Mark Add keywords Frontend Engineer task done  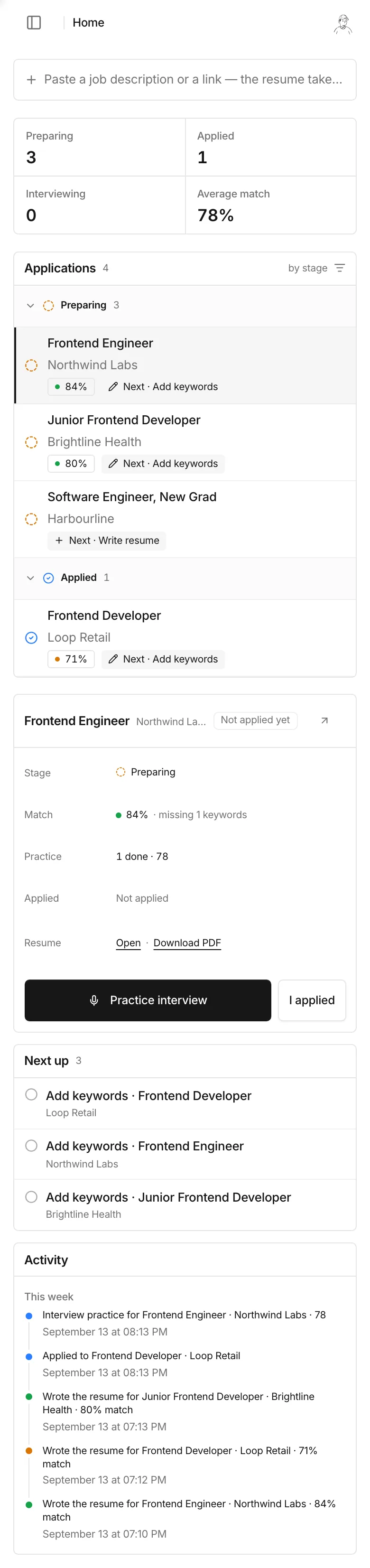tap(31, 1145)
